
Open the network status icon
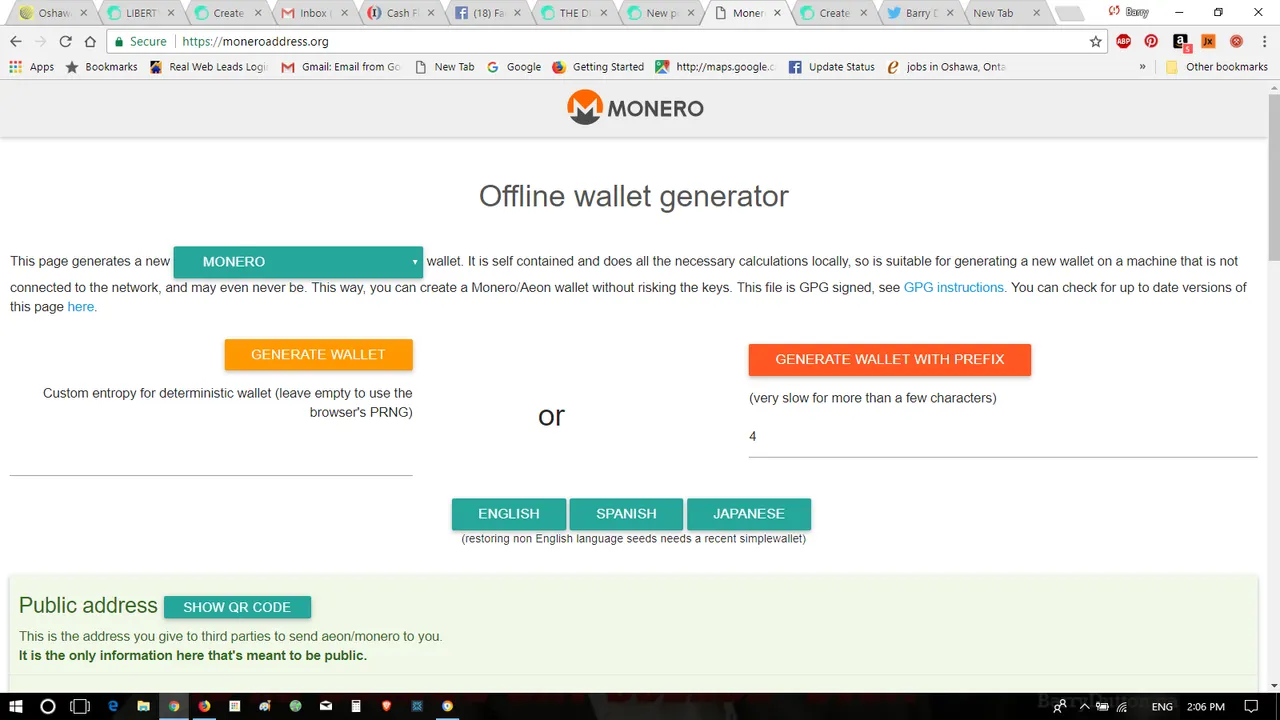[1120, 706]
